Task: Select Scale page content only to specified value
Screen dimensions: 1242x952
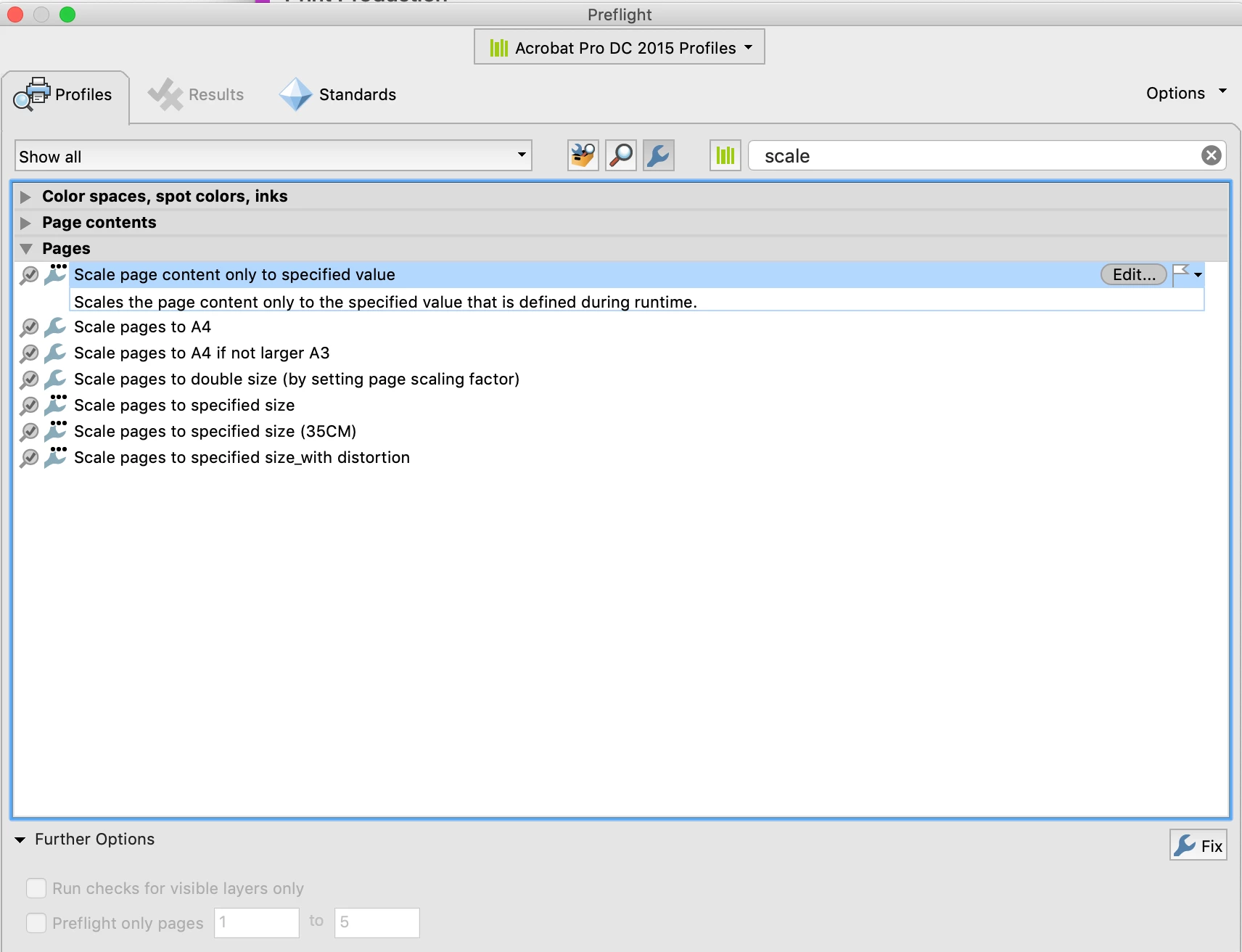Action: (x=234, y=274)
